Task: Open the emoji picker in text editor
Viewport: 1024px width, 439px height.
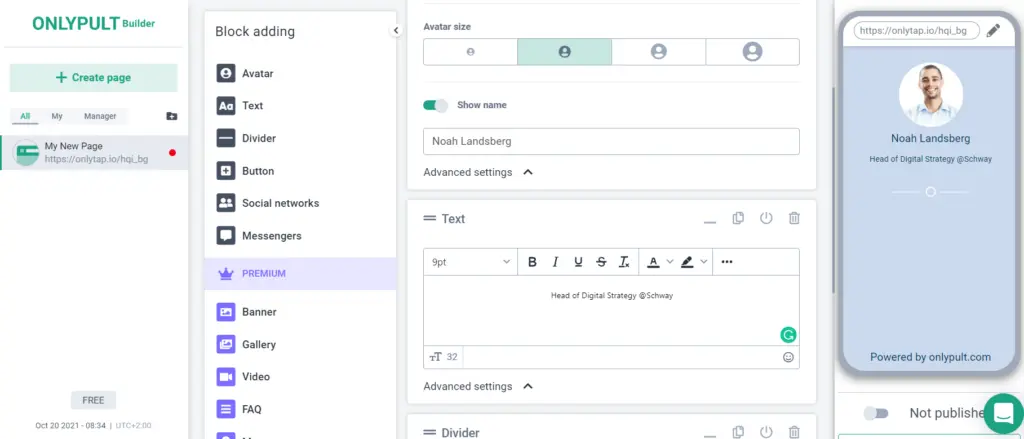Action: pyautogui.click(x=788, y=357)
